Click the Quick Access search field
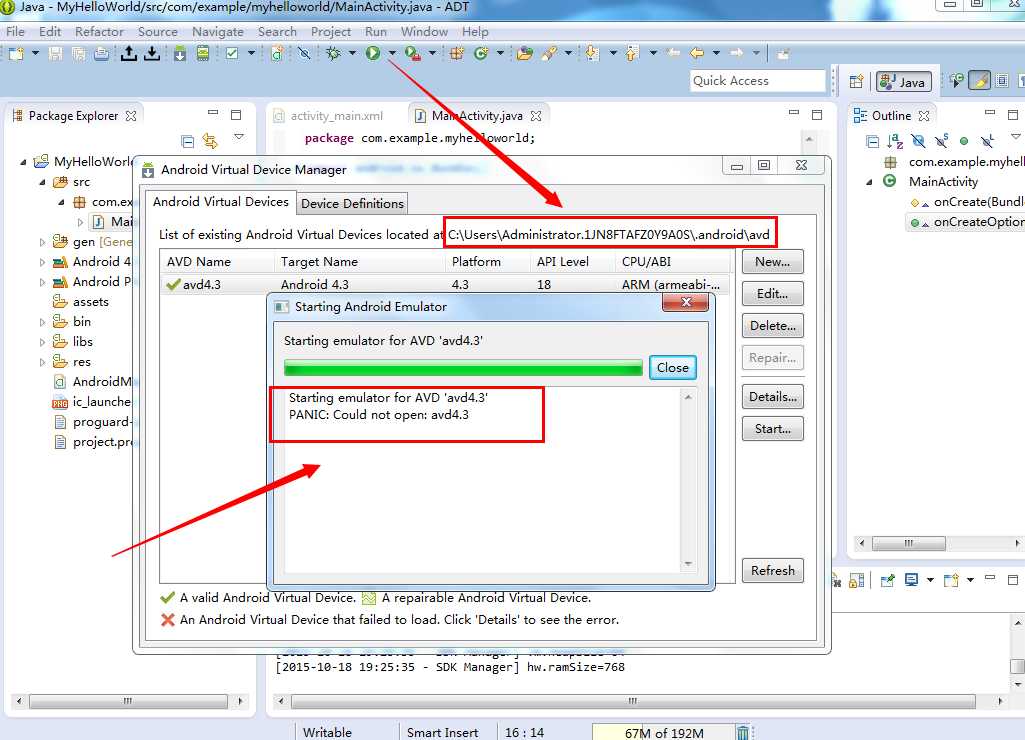The image size is (1025, 740). (x=758, y=81)
